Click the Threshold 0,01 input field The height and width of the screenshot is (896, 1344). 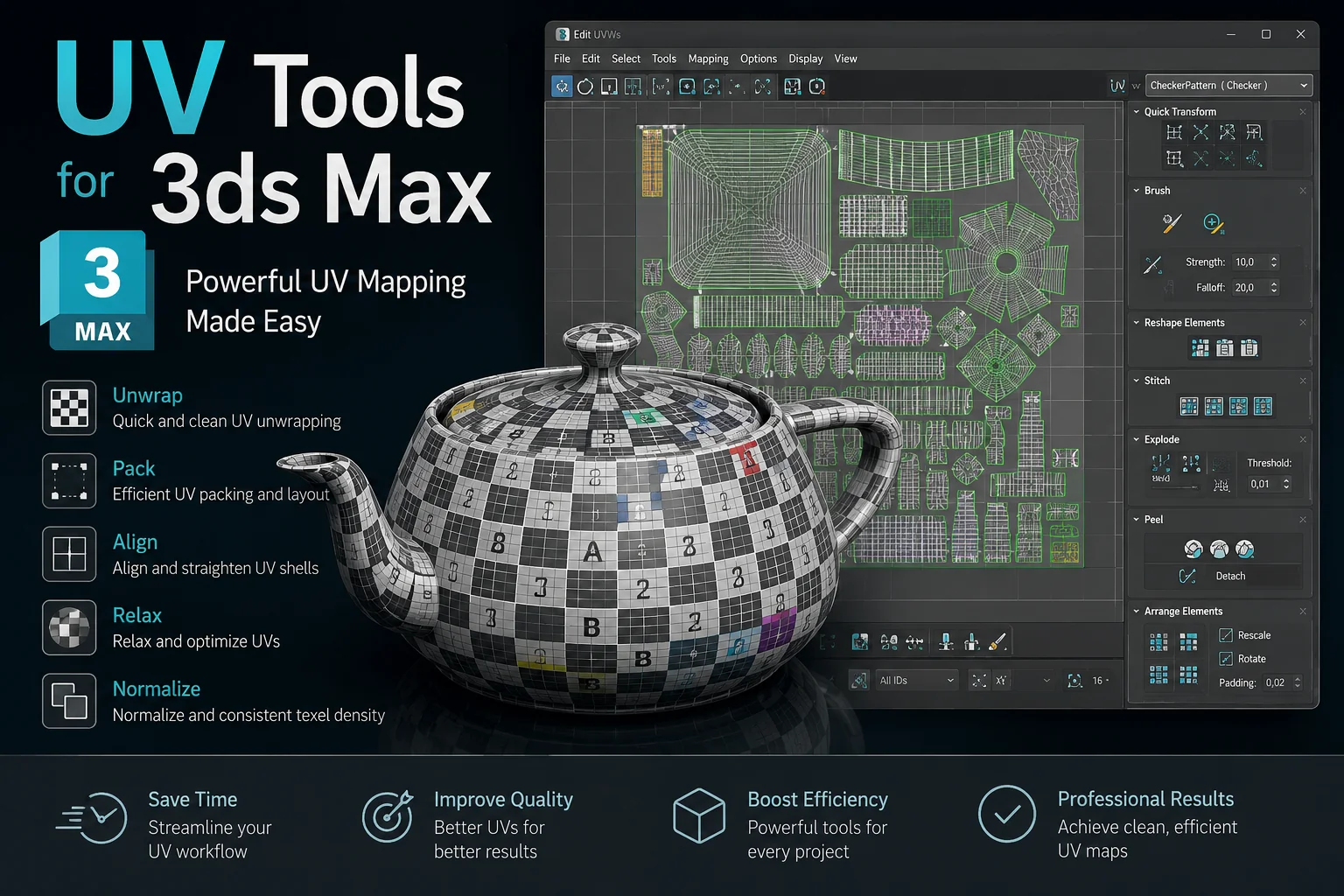point(1263,484)
